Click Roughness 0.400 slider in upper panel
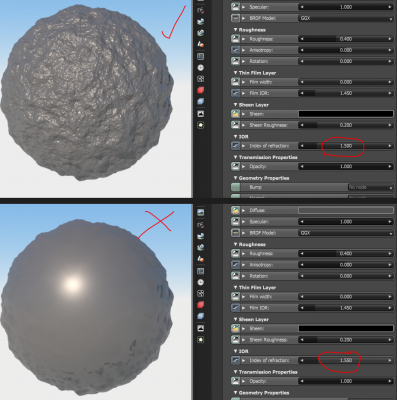This screenshot has height=400, width=397. click(x=346, y=39)
